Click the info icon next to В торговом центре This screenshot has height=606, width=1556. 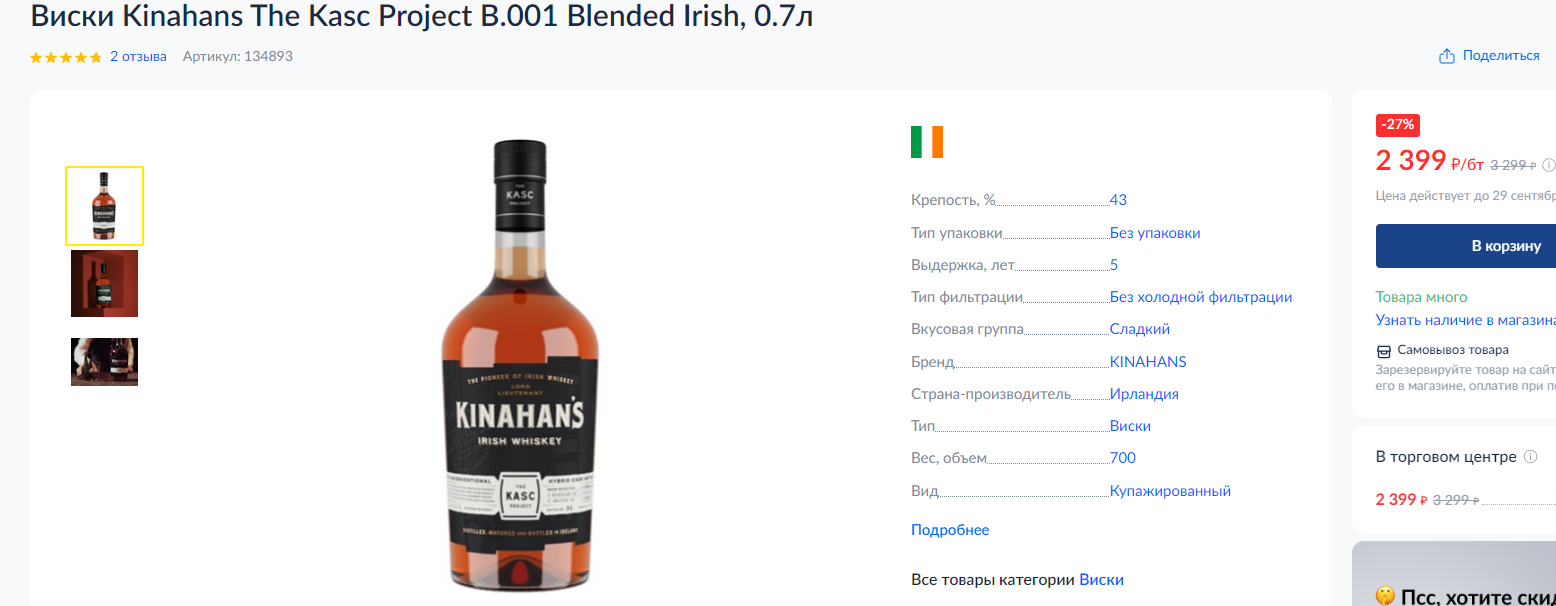(1530, 457)
